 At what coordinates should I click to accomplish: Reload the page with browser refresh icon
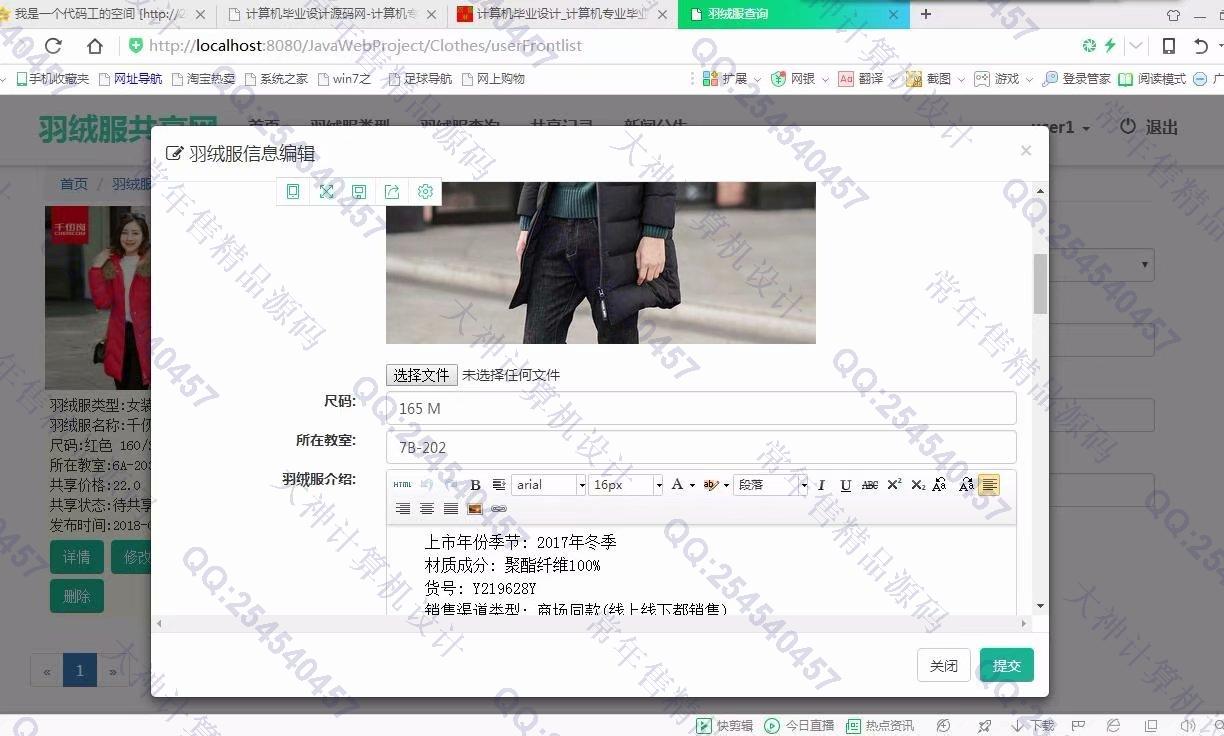click(53, 46)
